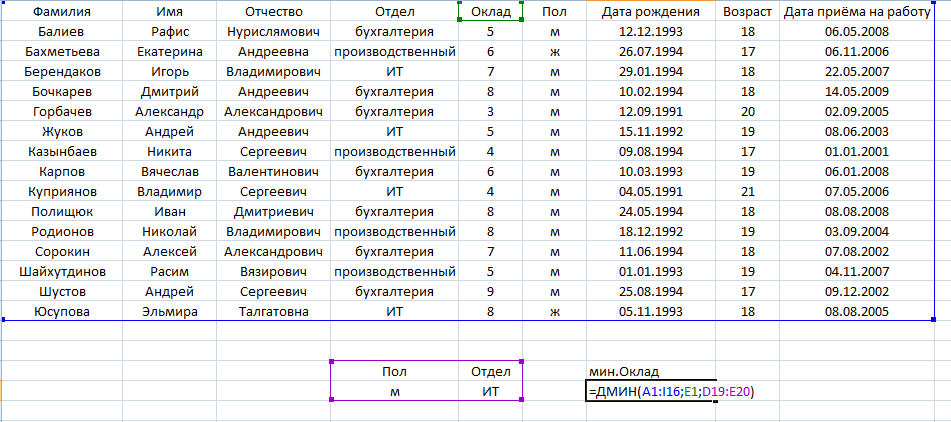Click the gender cell ж in Юсупова's row
Image resolution: width=951 pixels, height=422 pixels.
pyautogui.click(x=554, y=312)
